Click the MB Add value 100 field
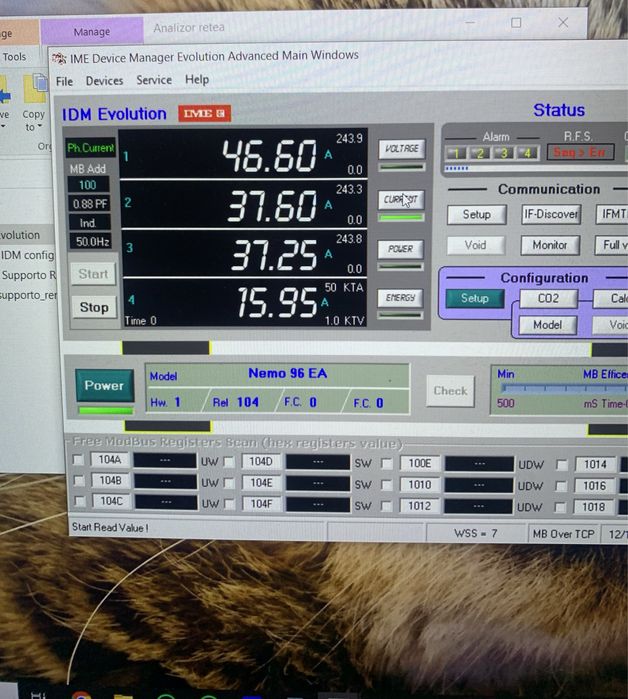This screenshot has height=699, width=628. [x=88, y=185]
